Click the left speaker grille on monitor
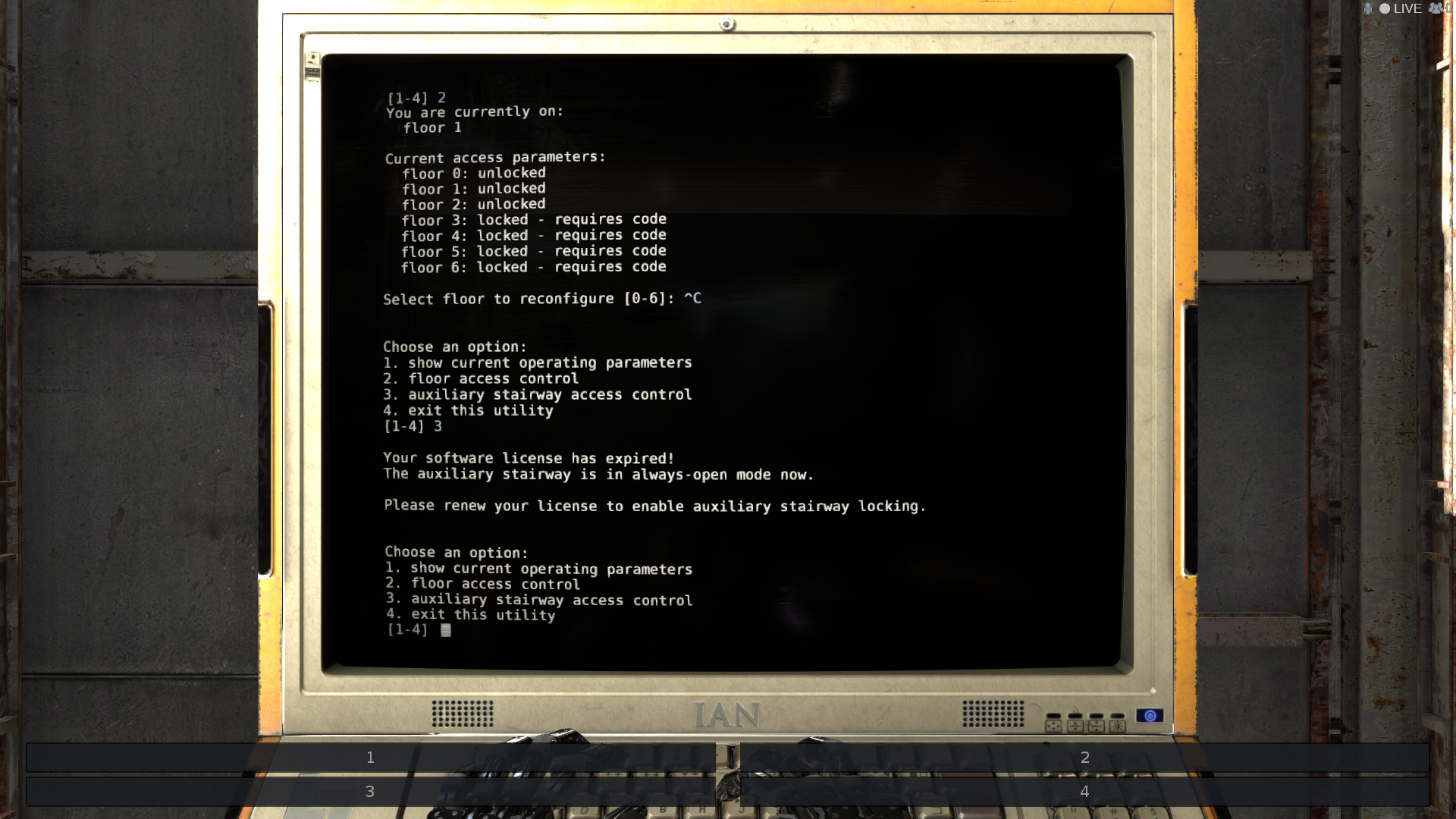This screenshot has height=819, width=1456. [x=463, y=714]
